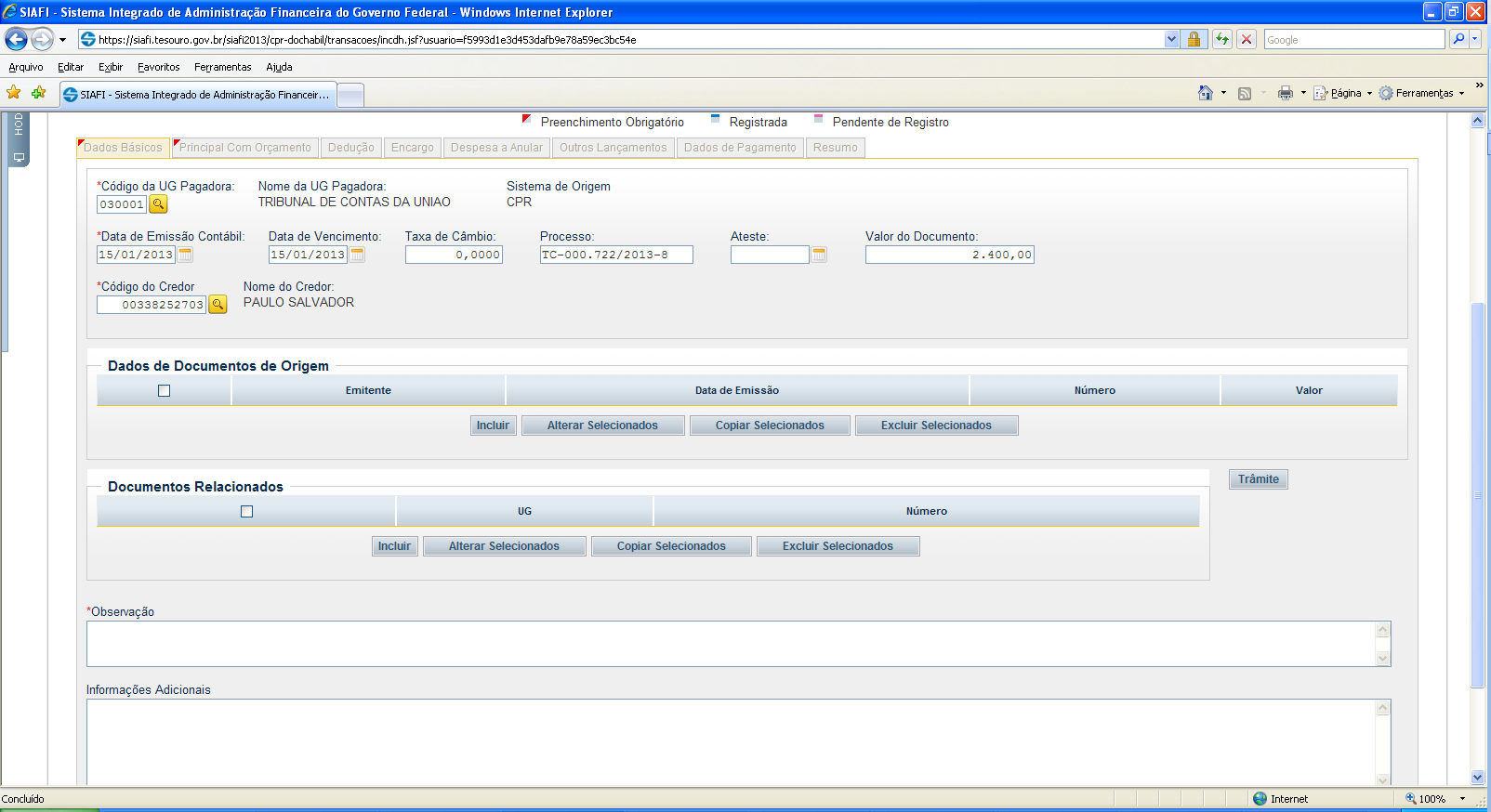This screenshot has width=1491, height=812.
Task: Select the SIAFI browser tab
Action: coord(198,95)
